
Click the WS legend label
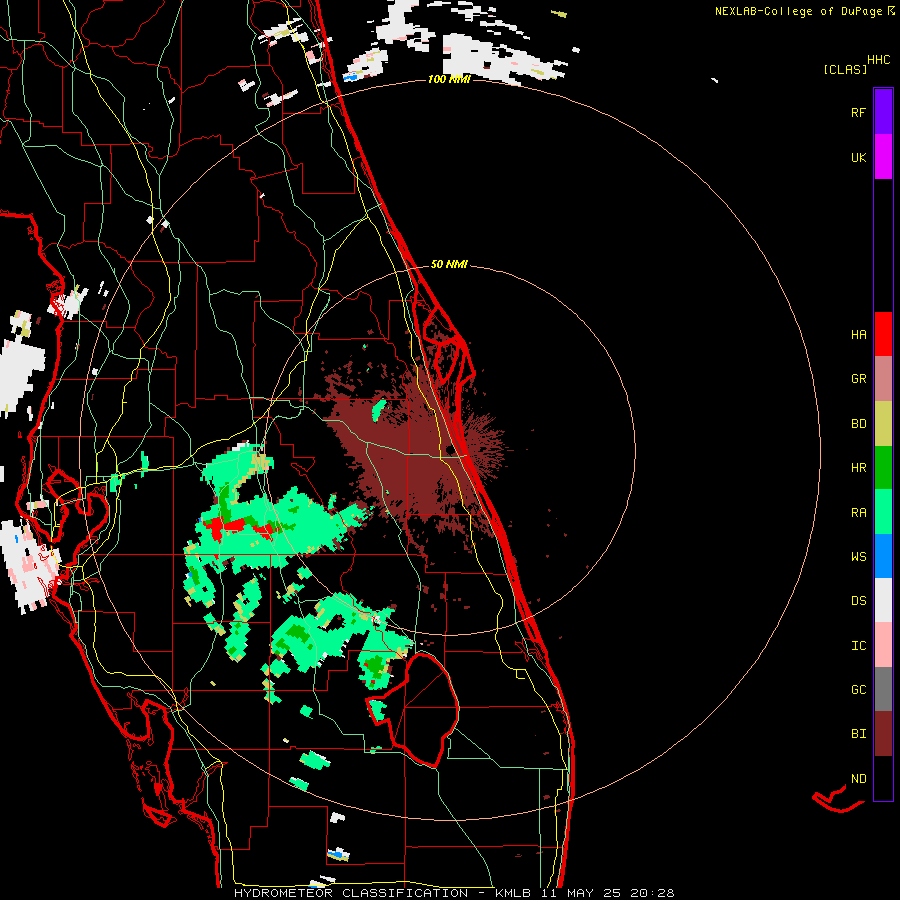click(x=858, y=556)
